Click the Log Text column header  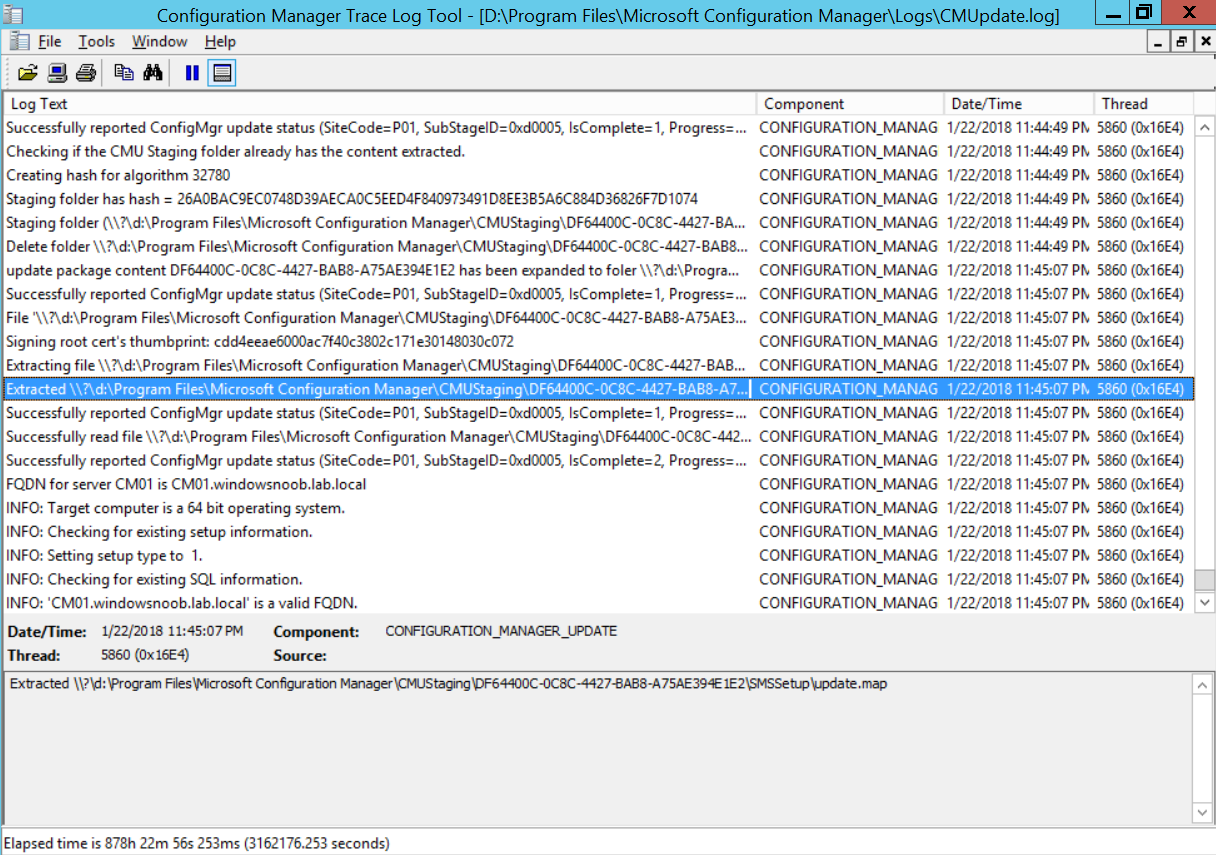pos(380,104)
